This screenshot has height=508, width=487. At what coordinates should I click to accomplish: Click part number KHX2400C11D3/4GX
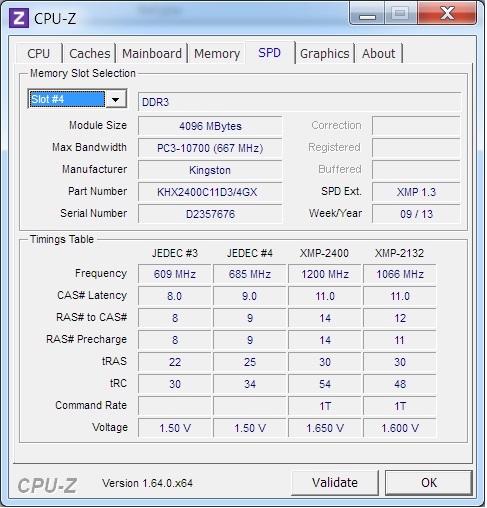[x=210, y=192]
